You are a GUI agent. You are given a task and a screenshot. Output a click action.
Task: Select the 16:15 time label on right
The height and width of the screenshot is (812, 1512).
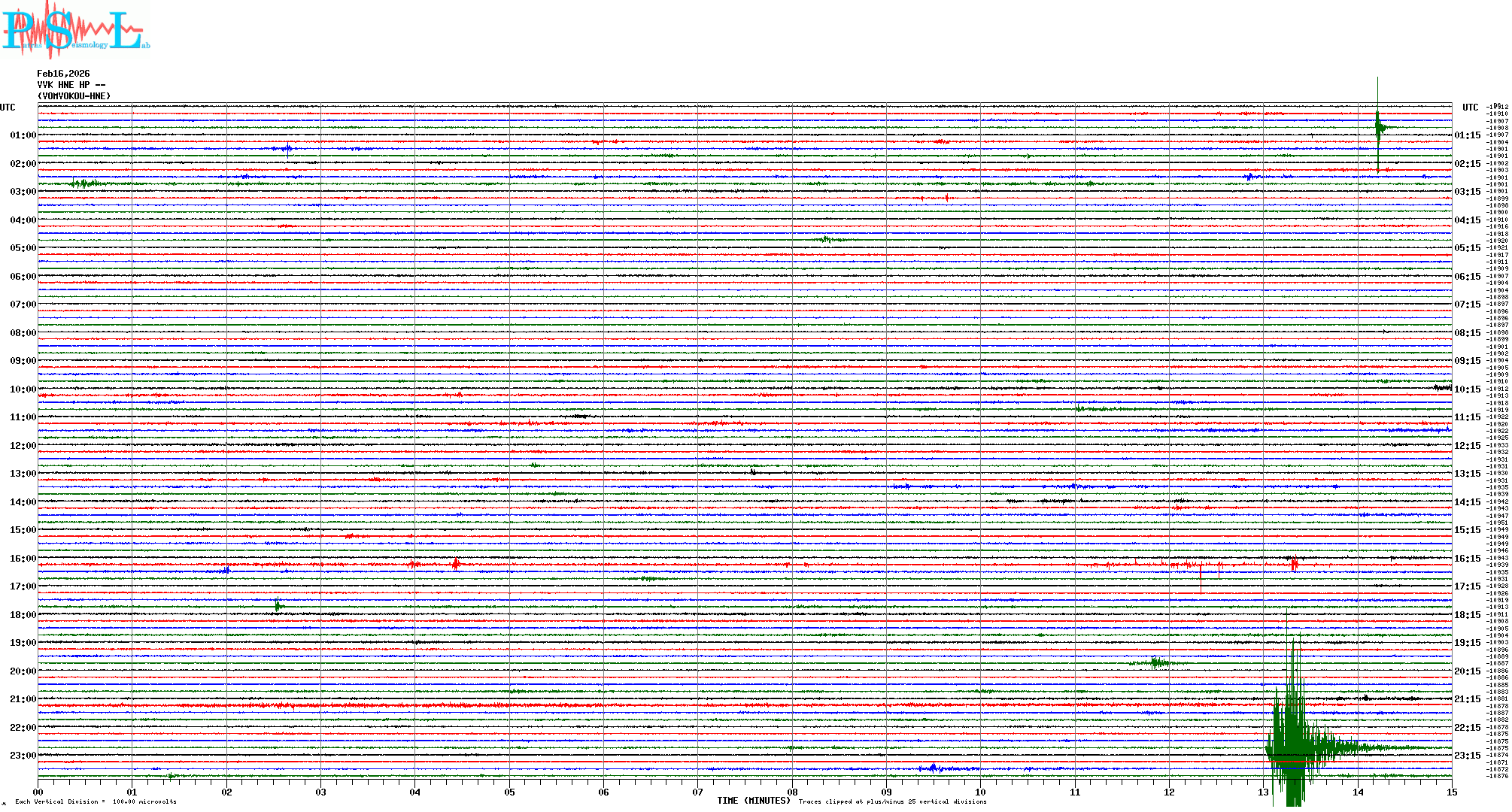click(1467, 559)
